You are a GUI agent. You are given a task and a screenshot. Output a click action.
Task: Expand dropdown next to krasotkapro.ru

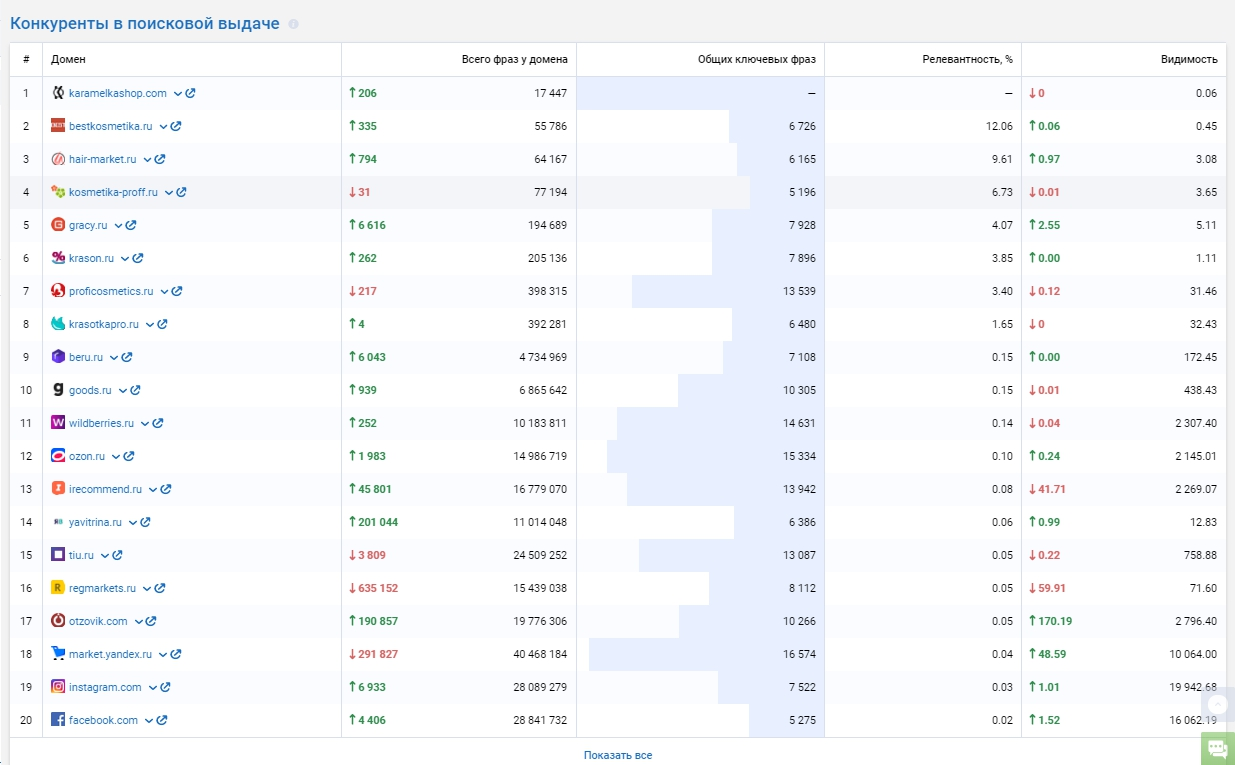(149, 324)
